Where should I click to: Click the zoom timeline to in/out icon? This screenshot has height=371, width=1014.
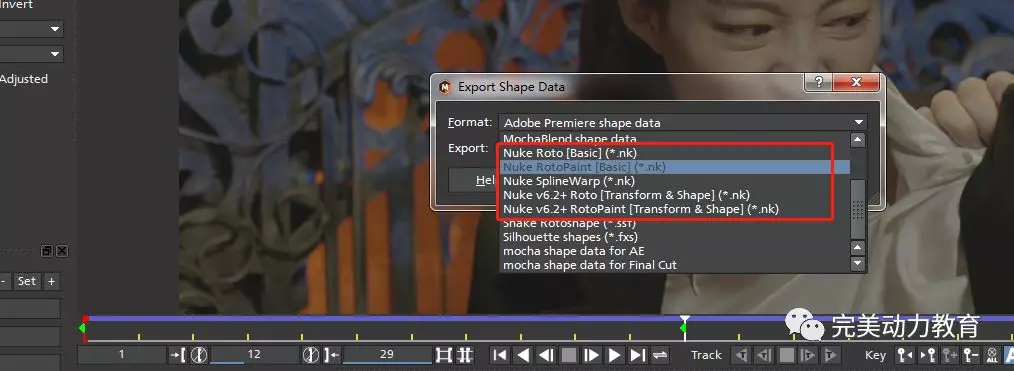tap(444, 355)
